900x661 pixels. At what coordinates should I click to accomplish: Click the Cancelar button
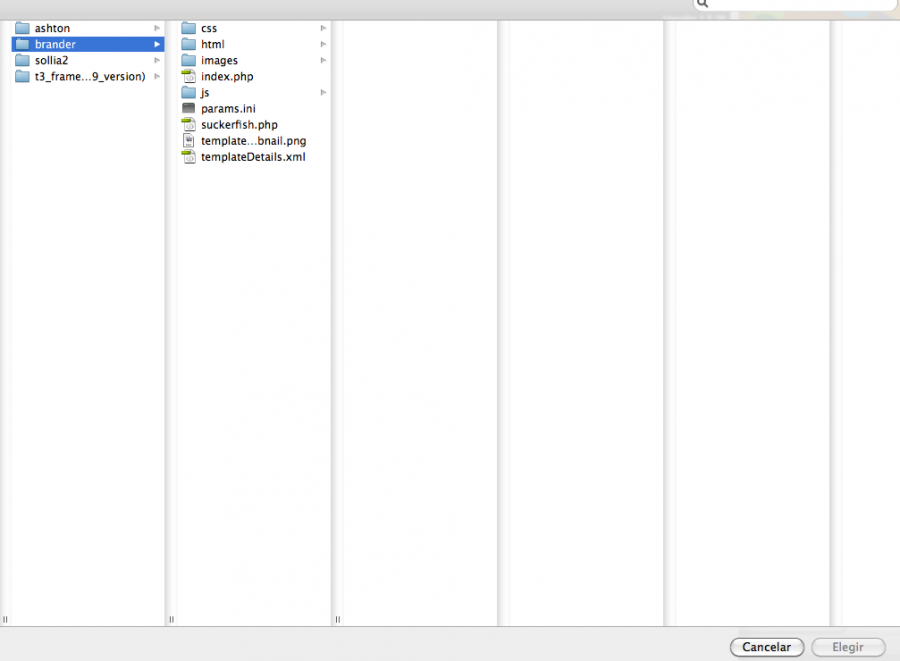coord(767,647)
